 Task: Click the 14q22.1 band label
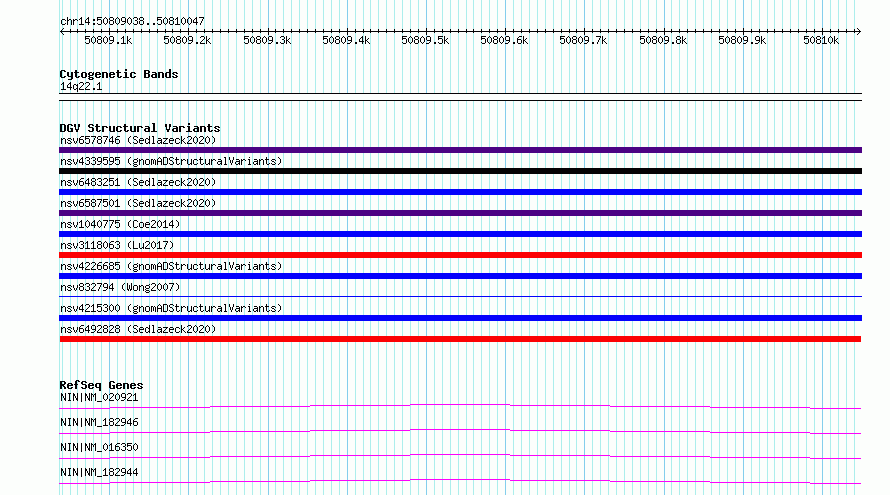81,86
